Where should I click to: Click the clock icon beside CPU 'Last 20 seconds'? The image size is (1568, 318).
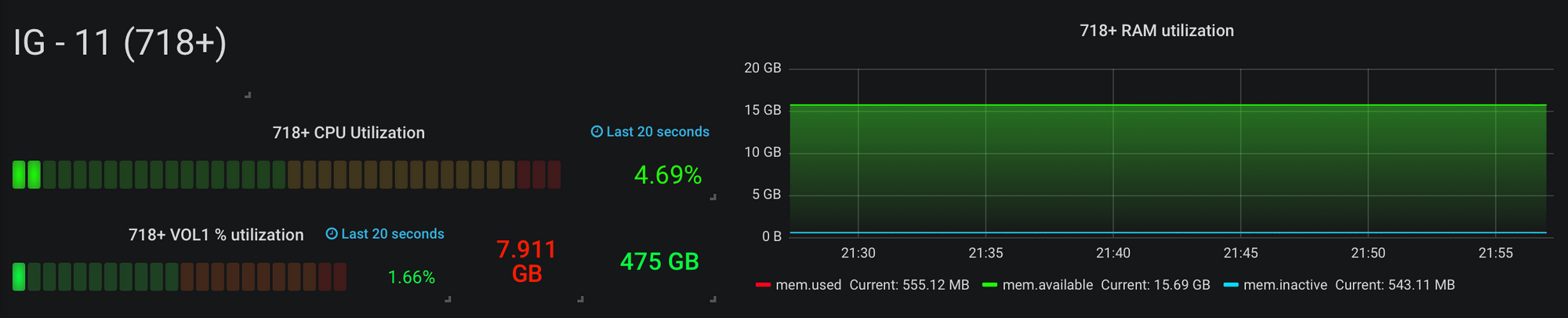(597, 132)
